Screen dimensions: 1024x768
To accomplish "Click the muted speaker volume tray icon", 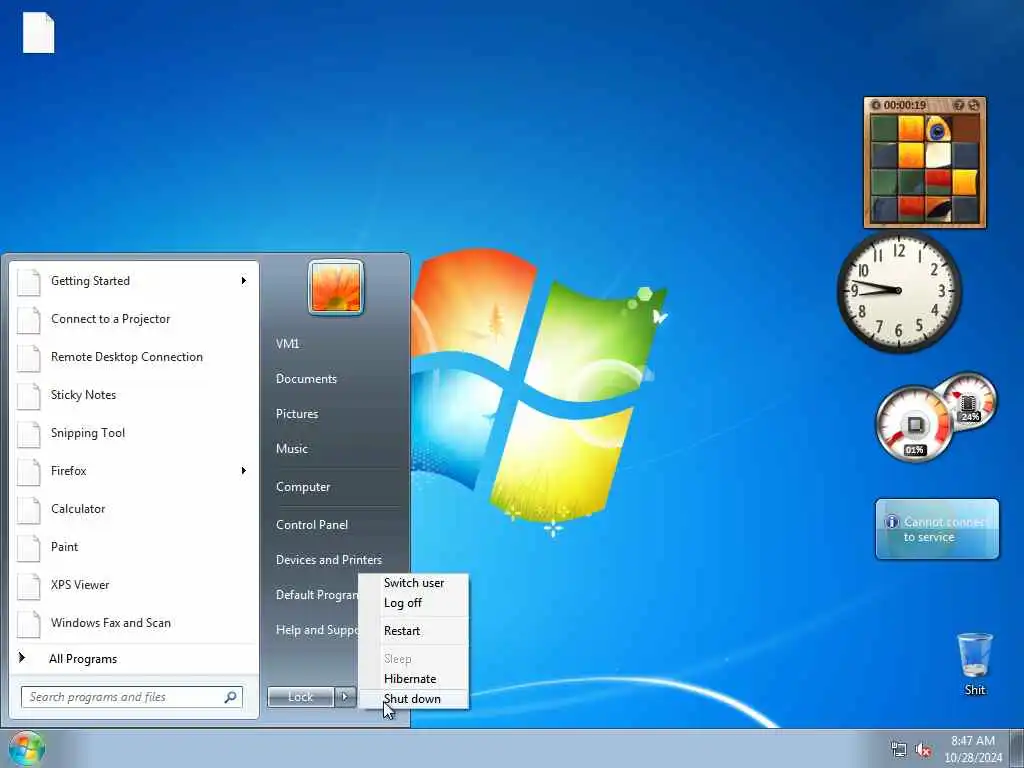I will [x=923, y=750].
